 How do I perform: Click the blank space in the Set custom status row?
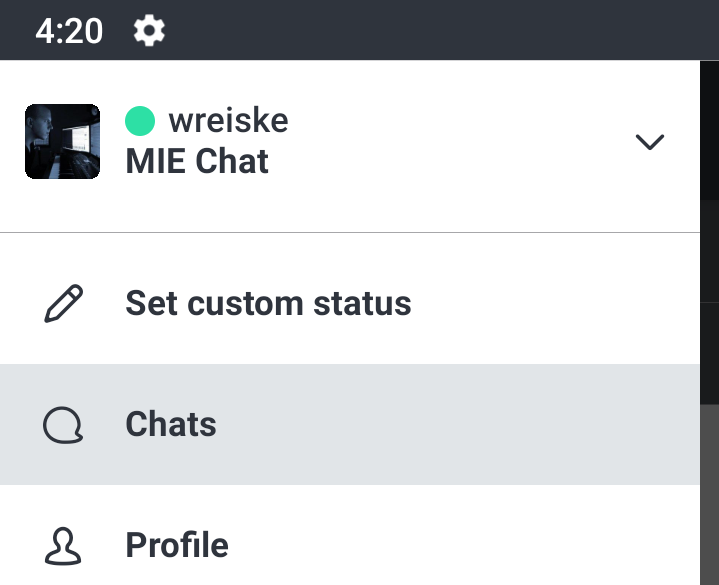pyautogui.click(x=560, y=303)
